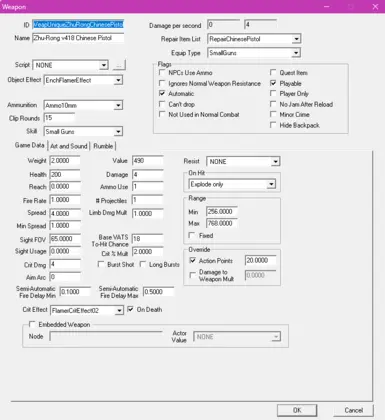Click the Sight Usage field
The width and height of the screenshot is (385, 420).
click(x=65, y=251)
